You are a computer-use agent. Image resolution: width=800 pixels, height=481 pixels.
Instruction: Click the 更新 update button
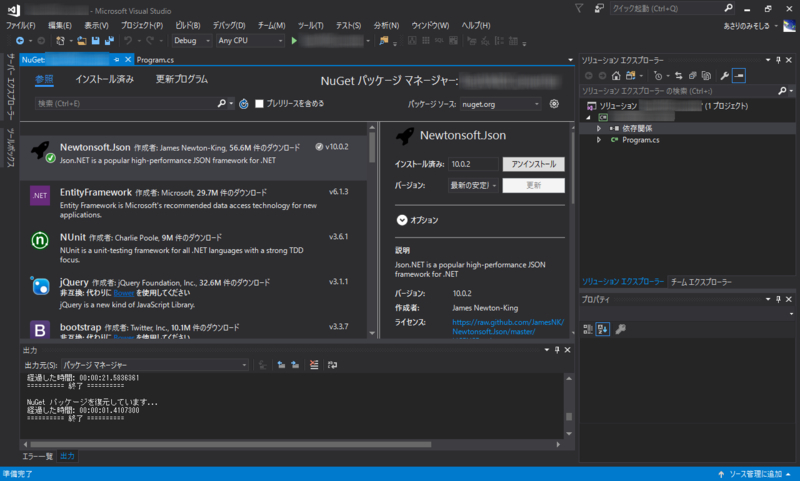click(x=533, y=185)
